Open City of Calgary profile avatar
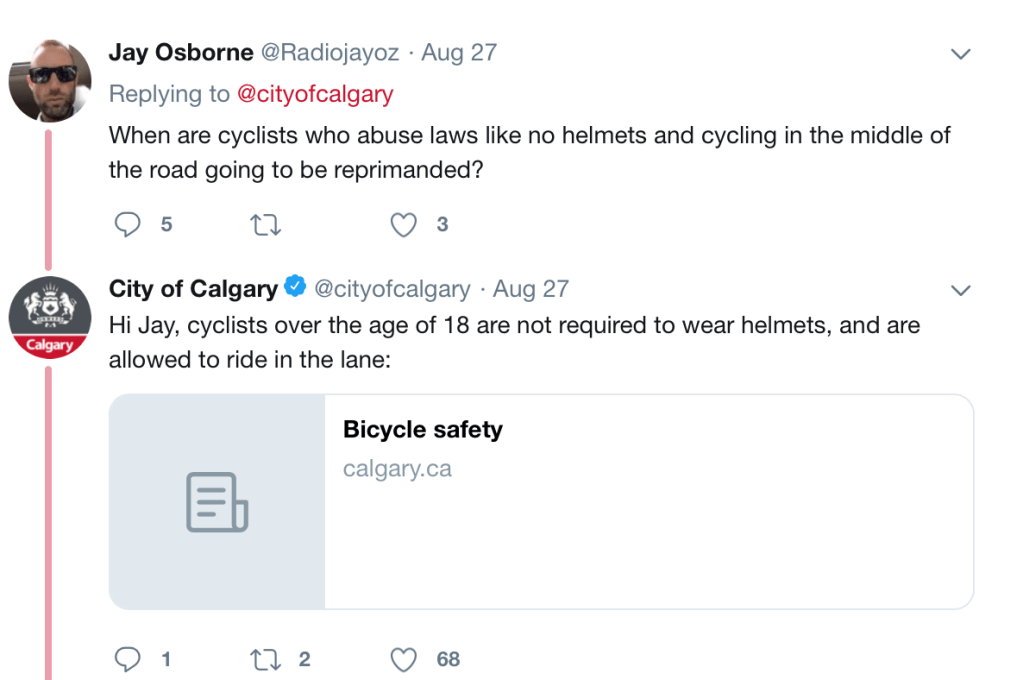Viewport: 1023px width, 680px height. point(50,318)
